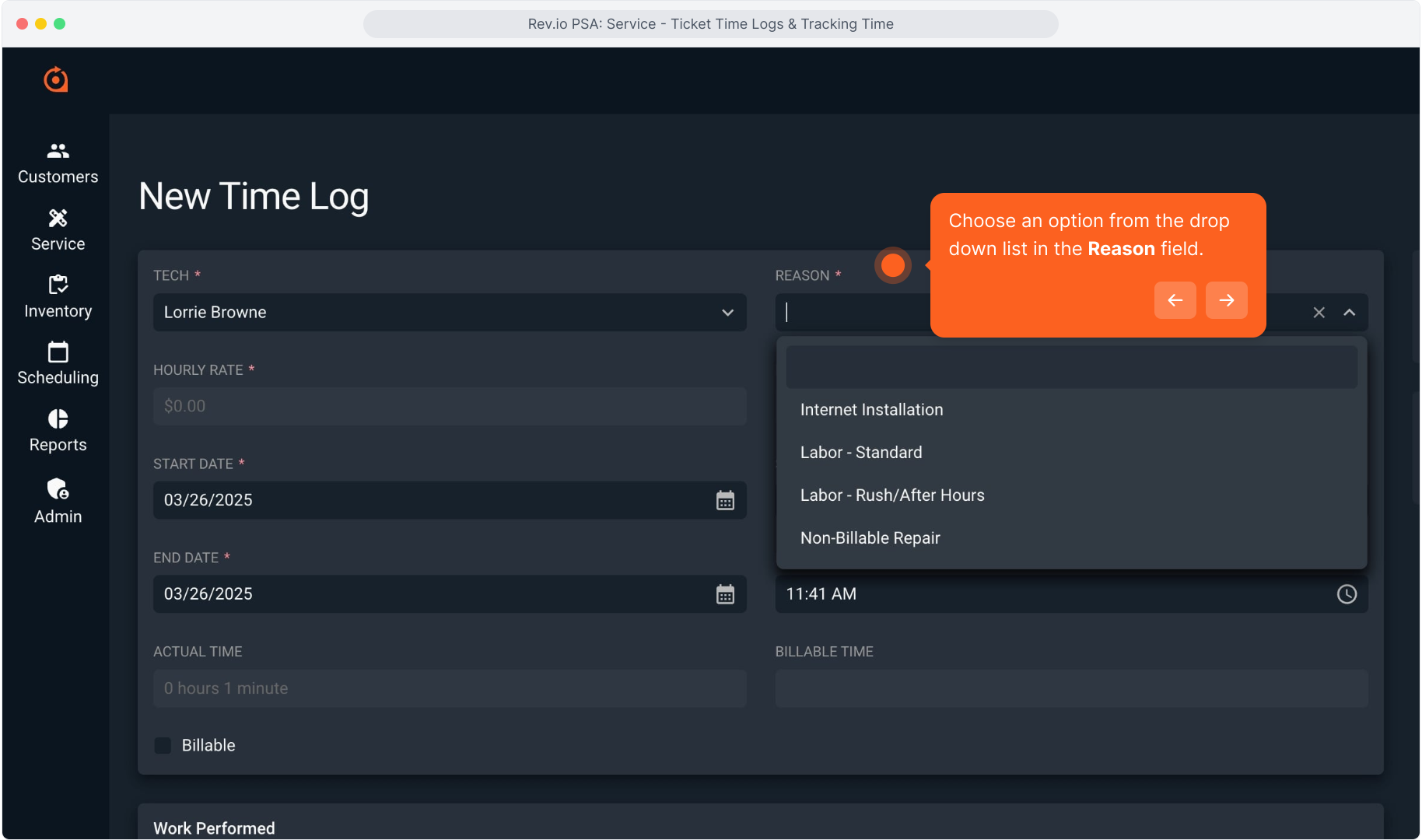This screenshot has width=1422, height=840.
Task: Open the Scheduling calendar icon
Action: click(58, 352)
